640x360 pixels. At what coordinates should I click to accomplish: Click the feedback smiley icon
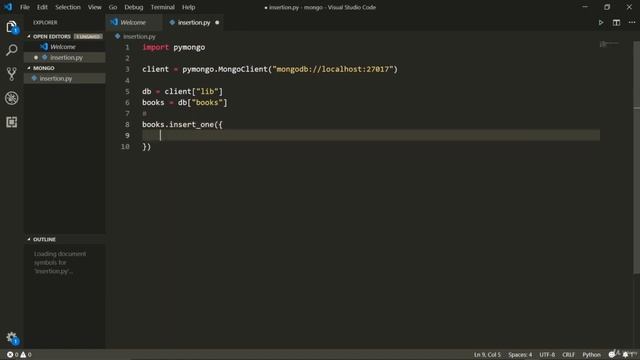612,355
